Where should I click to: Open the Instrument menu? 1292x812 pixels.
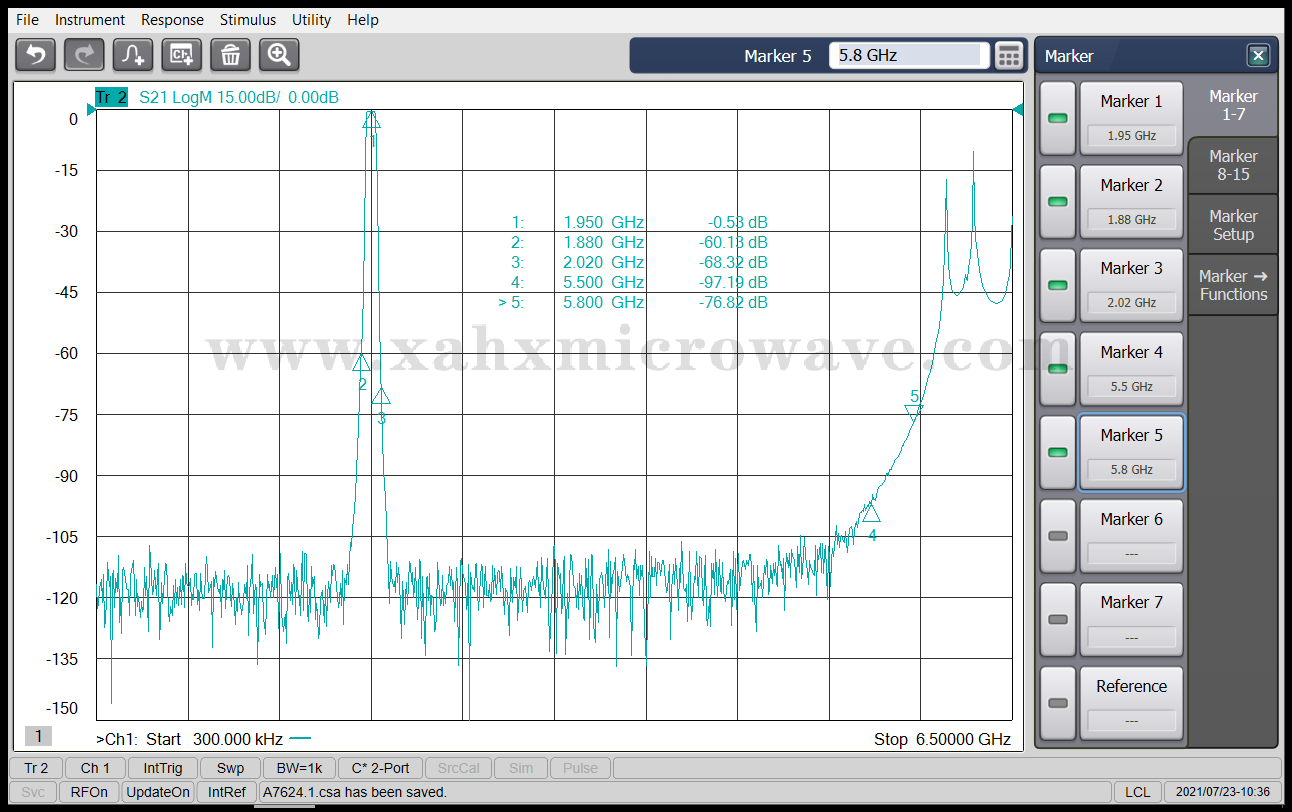pos(90,19)
